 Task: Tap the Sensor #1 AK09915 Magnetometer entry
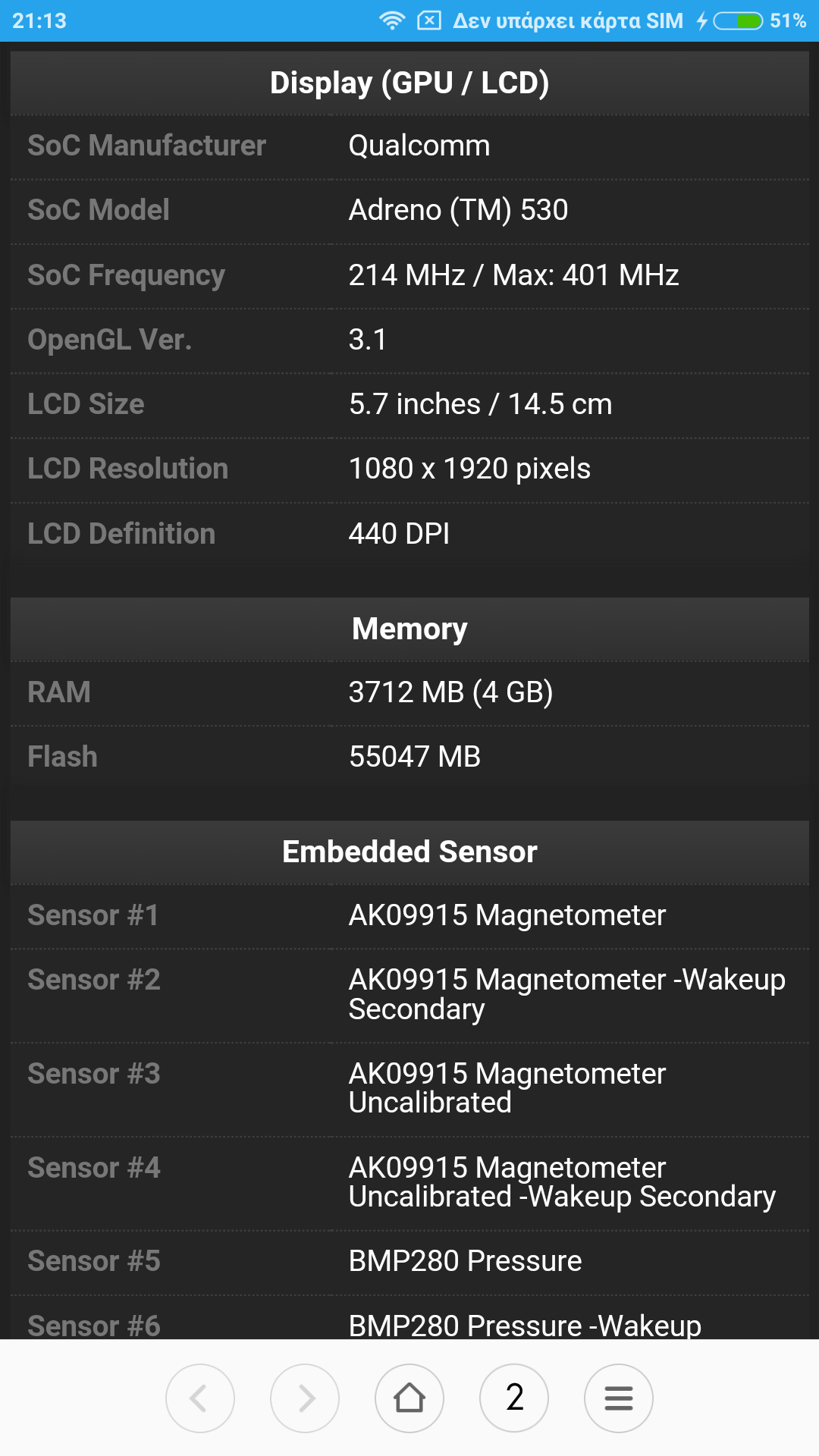click(x=507, y=915)
